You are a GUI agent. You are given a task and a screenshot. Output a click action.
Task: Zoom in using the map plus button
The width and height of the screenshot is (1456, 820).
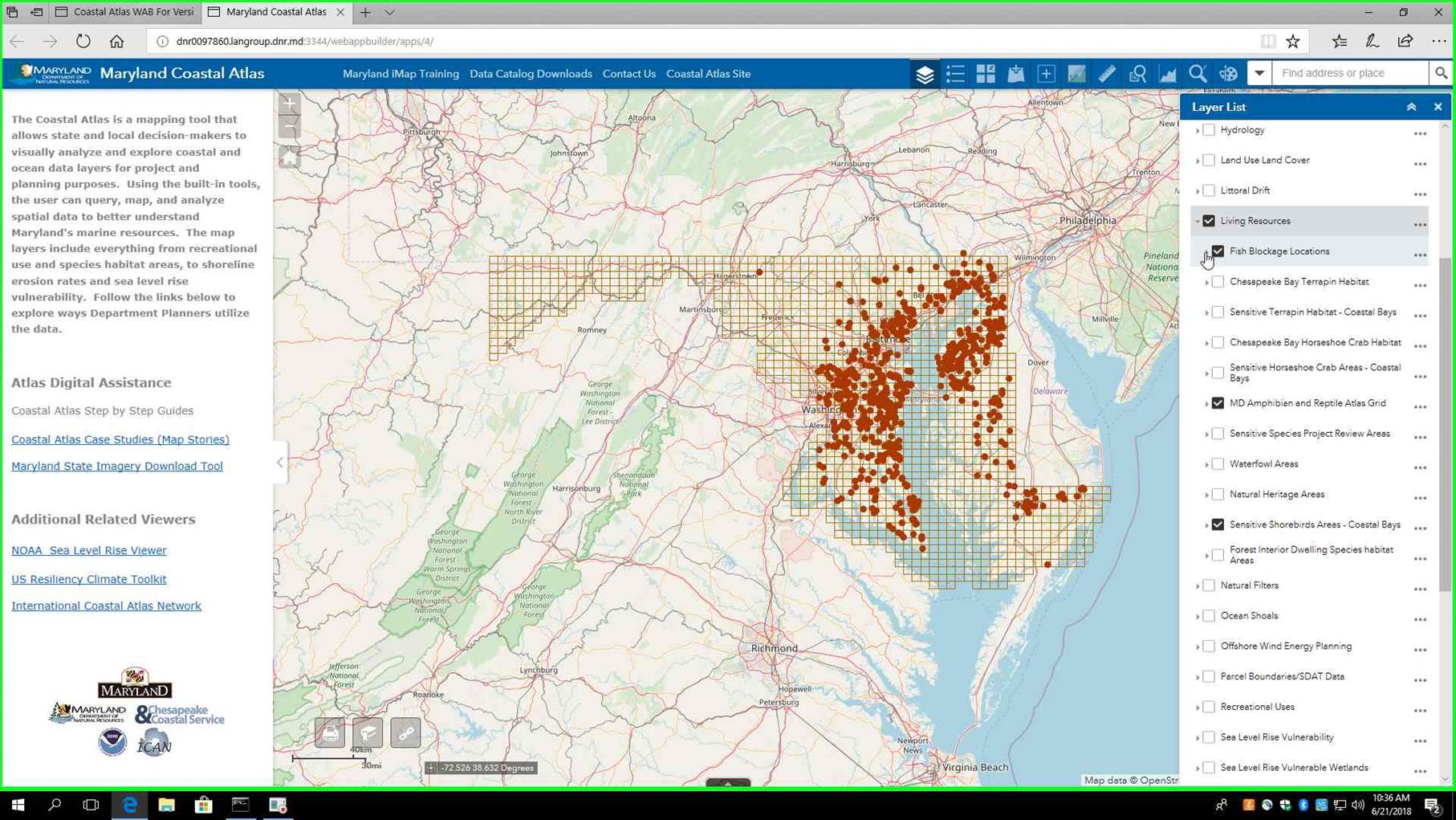click(x=290, y=104)
